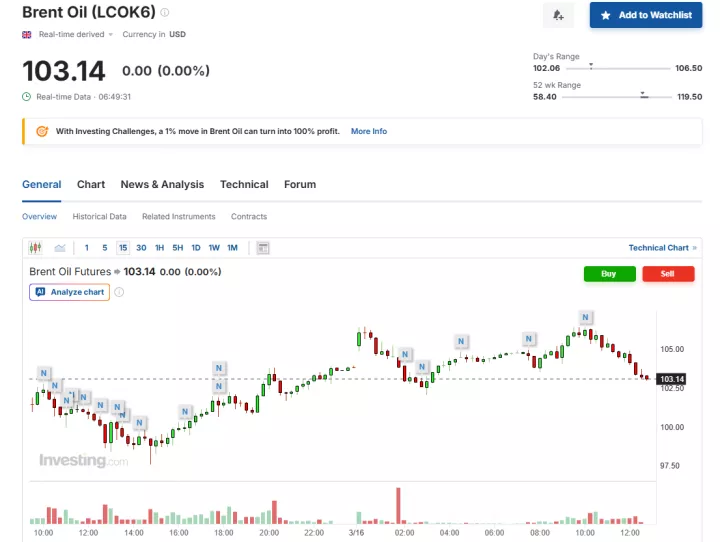The image size is (720, 542).
Task: Switch chart to area view
Action: point(60,247)
